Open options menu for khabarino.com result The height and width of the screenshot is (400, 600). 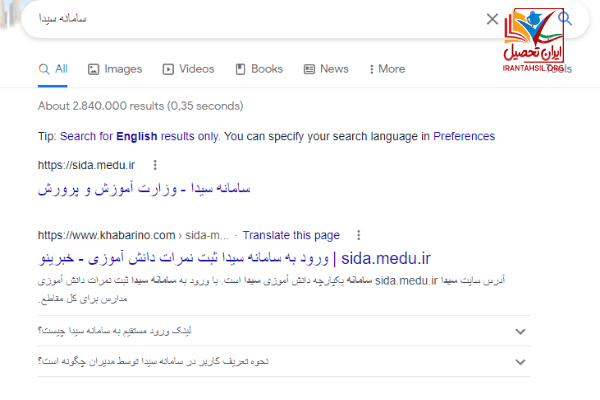point(359,235)
